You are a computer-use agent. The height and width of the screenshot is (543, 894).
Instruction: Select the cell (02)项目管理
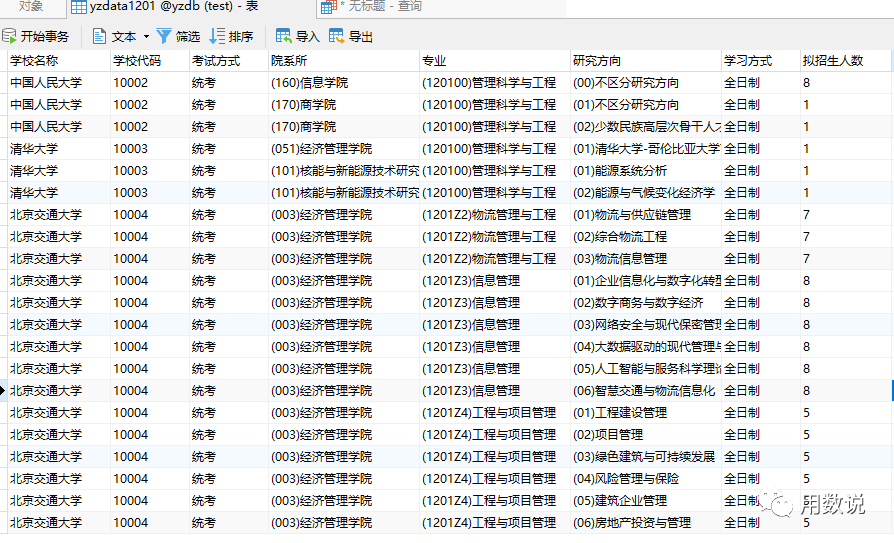(646, 435)
